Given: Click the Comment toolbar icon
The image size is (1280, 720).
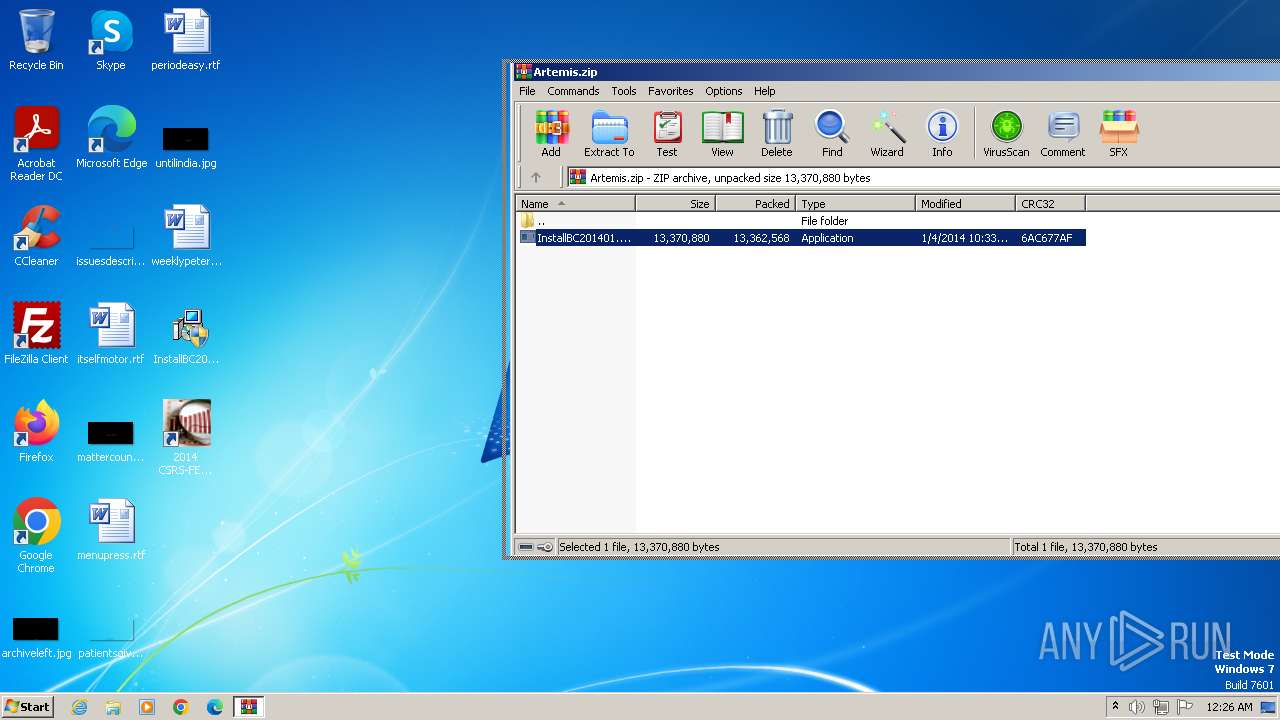Looking at the screenshot, I should [x=1062, y=134].
